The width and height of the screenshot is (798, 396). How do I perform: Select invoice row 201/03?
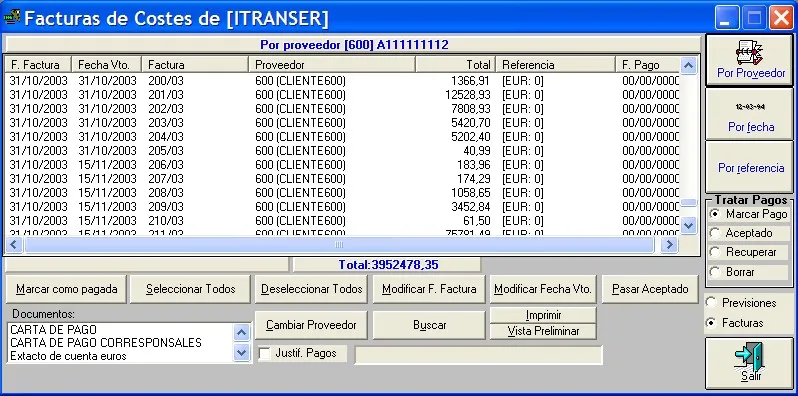pos(343,95)
